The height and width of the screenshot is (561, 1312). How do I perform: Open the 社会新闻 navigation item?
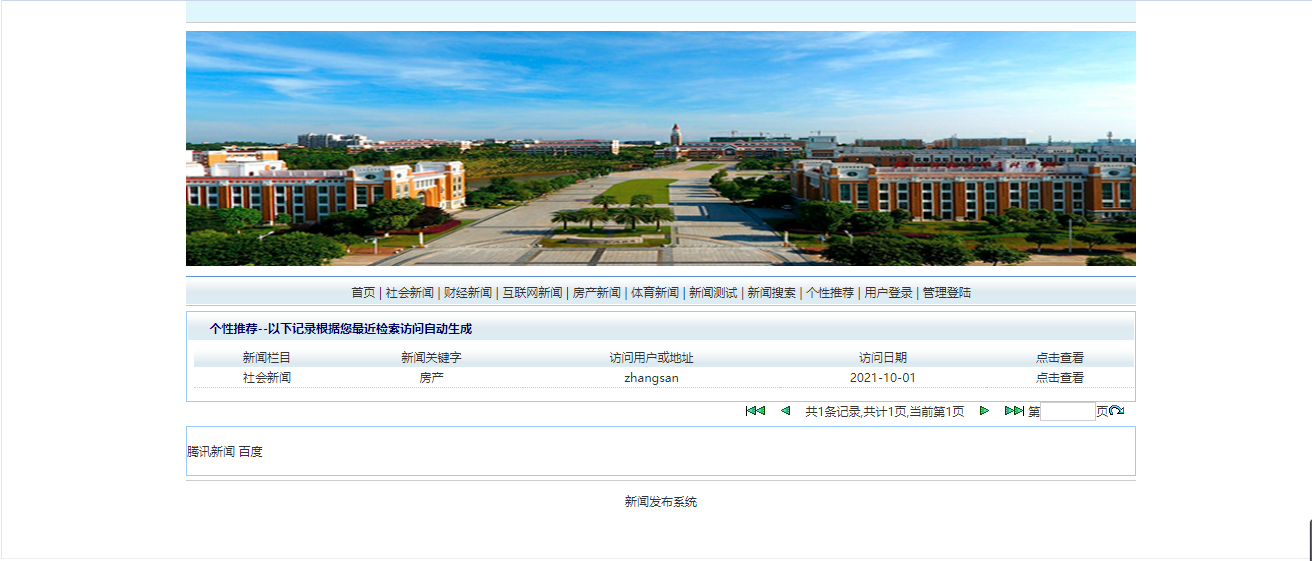tap(410, 293)
